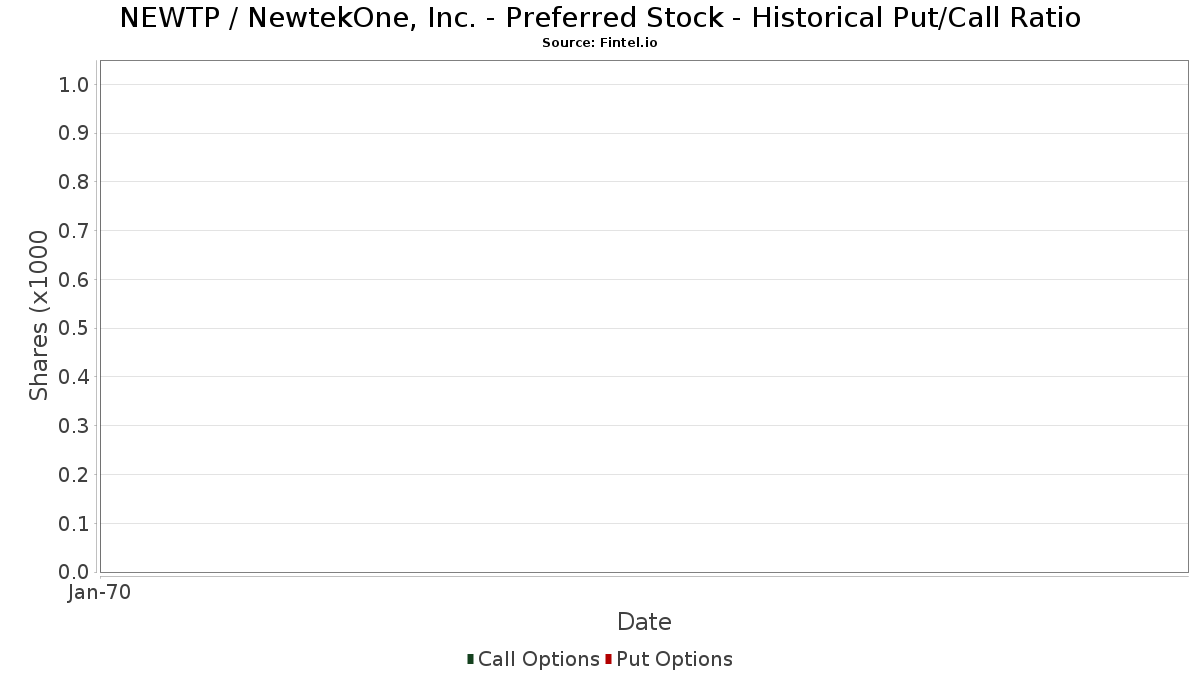Click the 0.0 y-axis tick label
The width and height of the screenshot is (1200, 675).
pos(75,572)
